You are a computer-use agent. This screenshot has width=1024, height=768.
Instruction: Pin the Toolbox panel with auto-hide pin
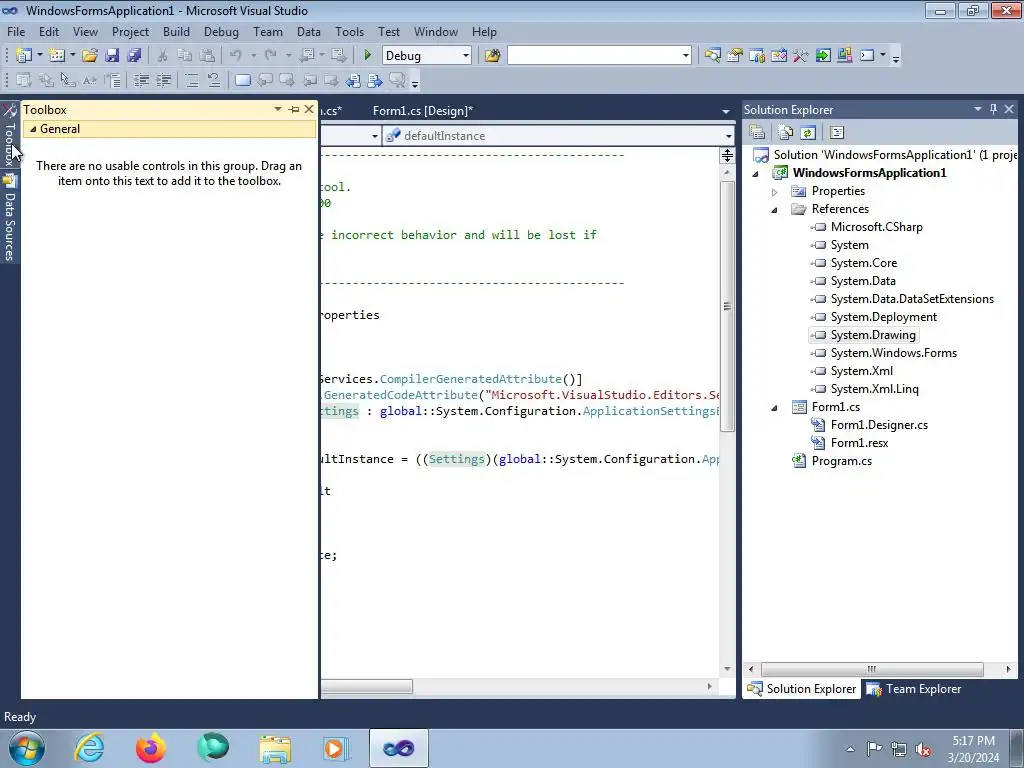point(294,109)
